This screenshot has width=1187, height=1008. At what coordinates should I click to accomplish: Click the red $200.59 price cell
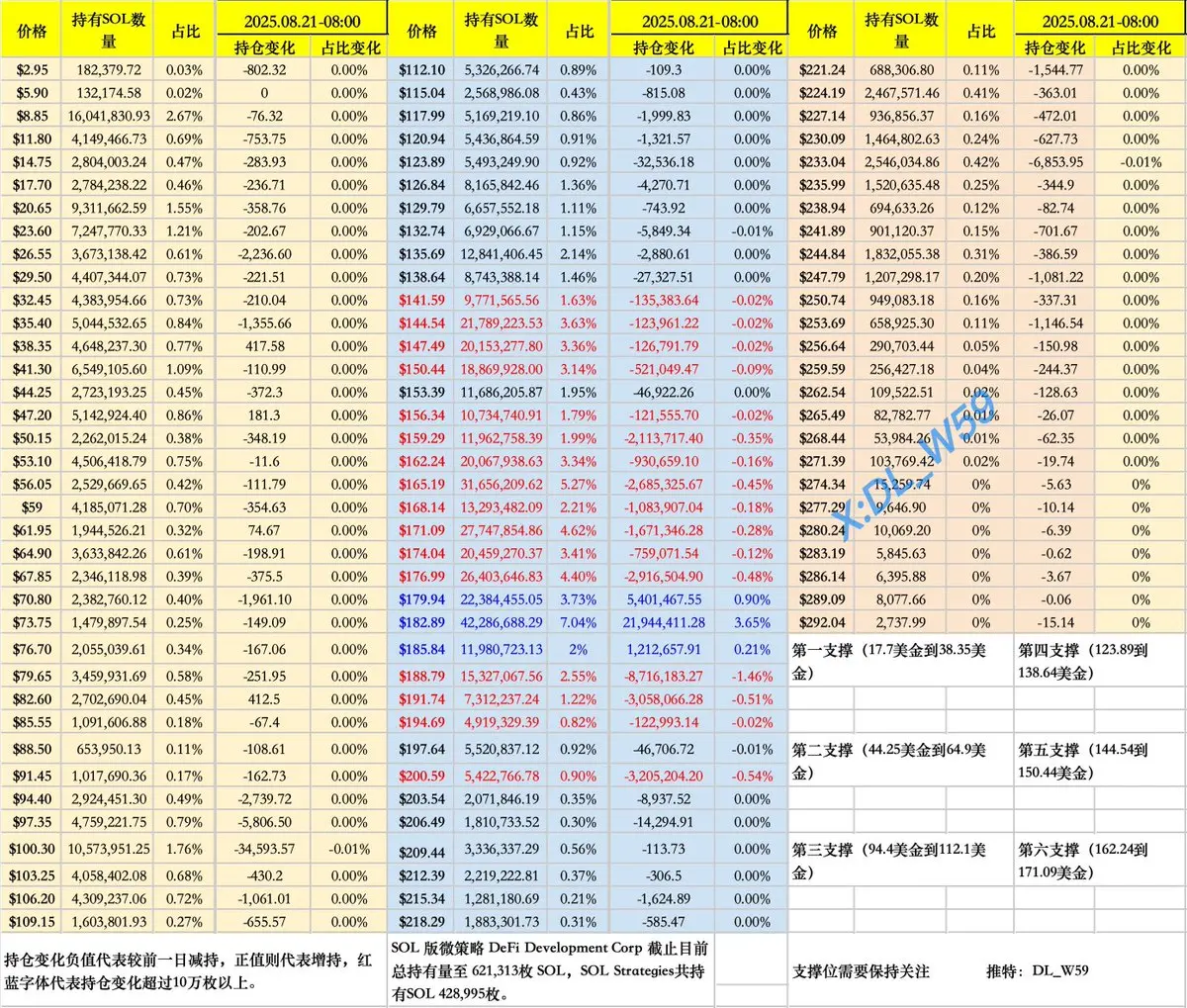tap(422, 777)
